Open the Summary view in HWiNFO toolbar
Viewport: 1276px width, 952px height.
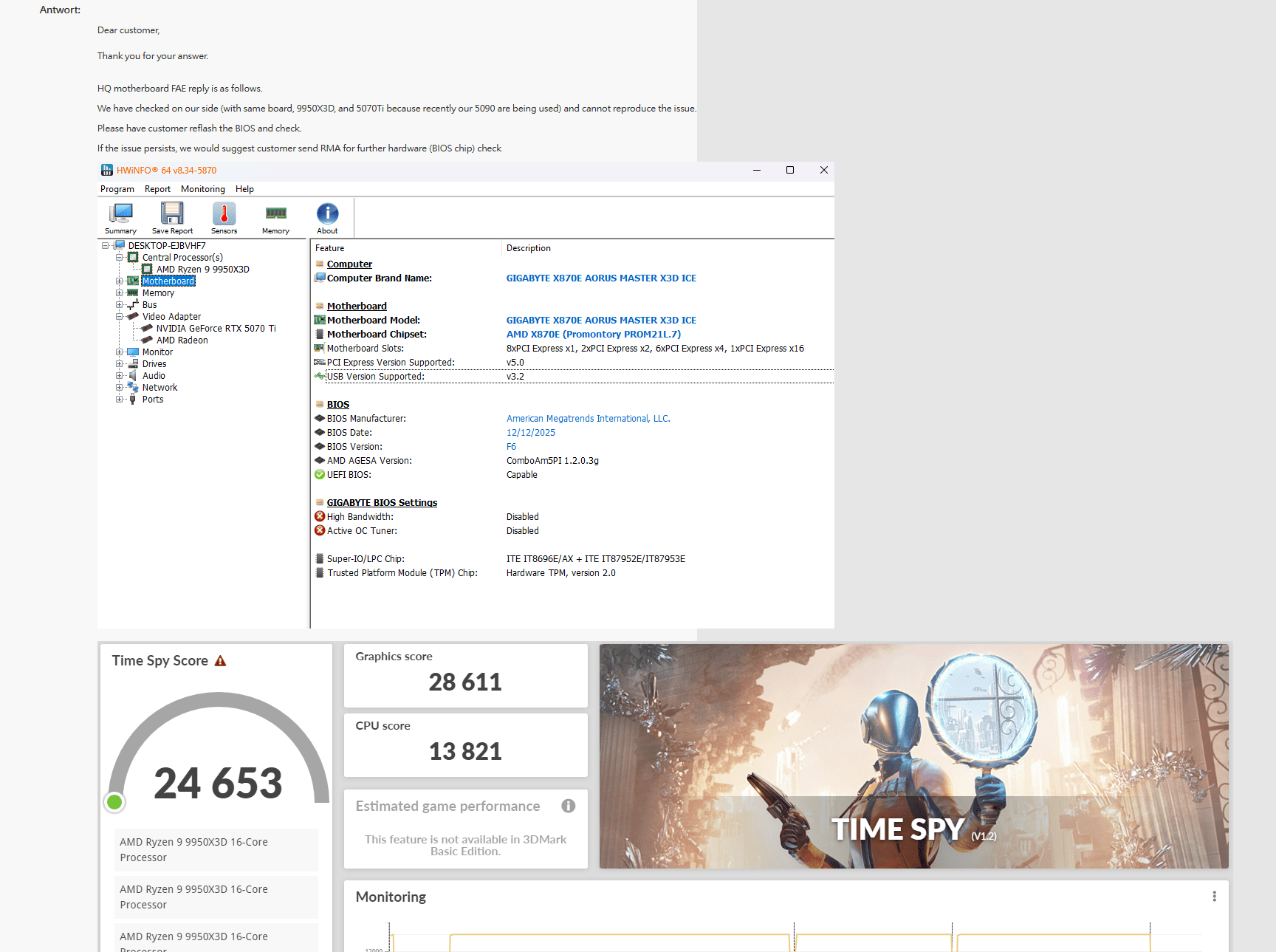click(120, 219)
